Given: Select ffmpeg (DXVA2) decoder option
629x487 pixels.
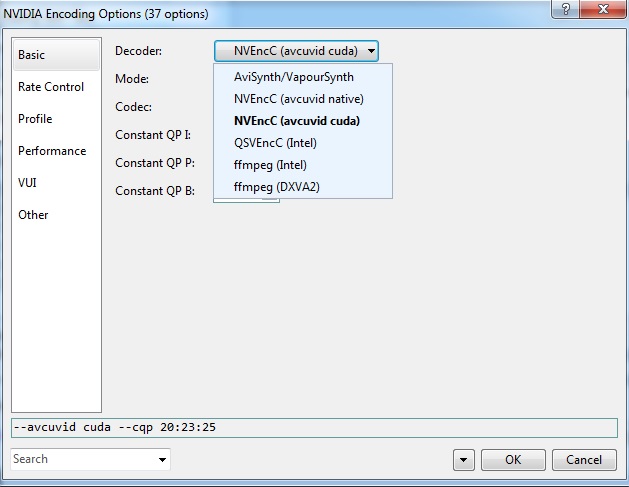Looking at the screenshot, I should [303, 187].
